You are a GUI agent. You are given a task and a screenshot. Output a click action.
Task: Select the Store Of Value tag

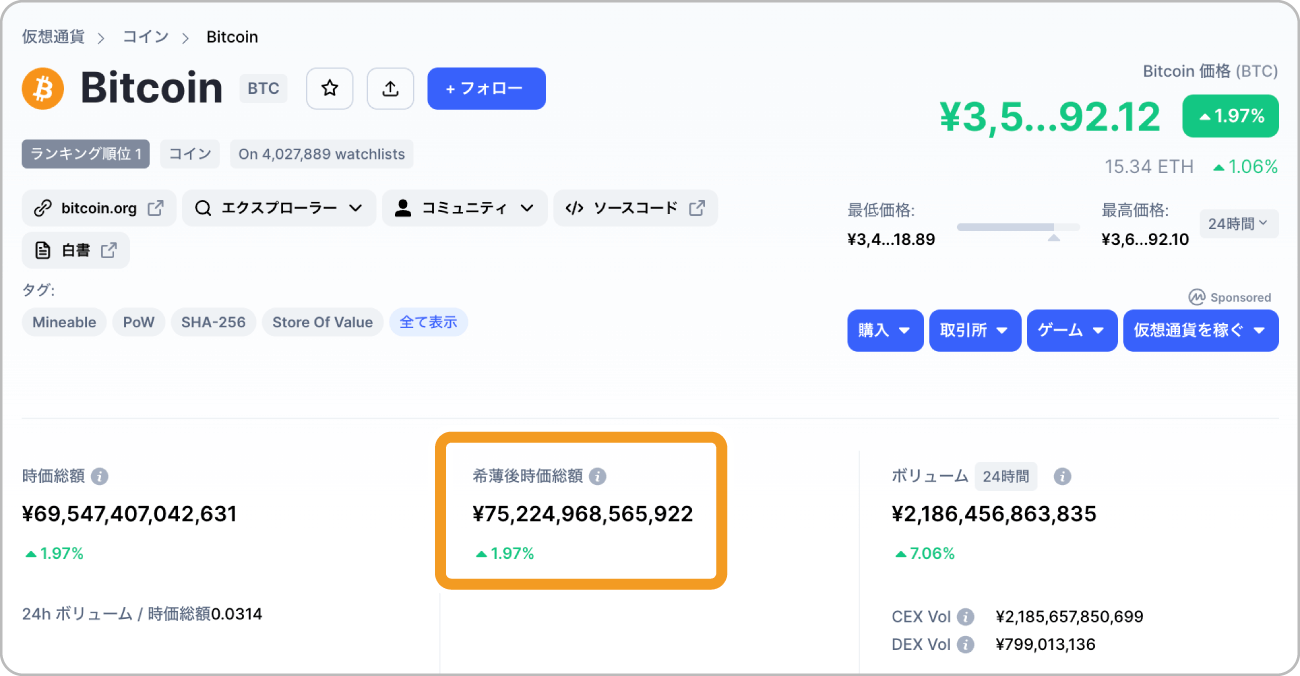[x=322, y=322]
